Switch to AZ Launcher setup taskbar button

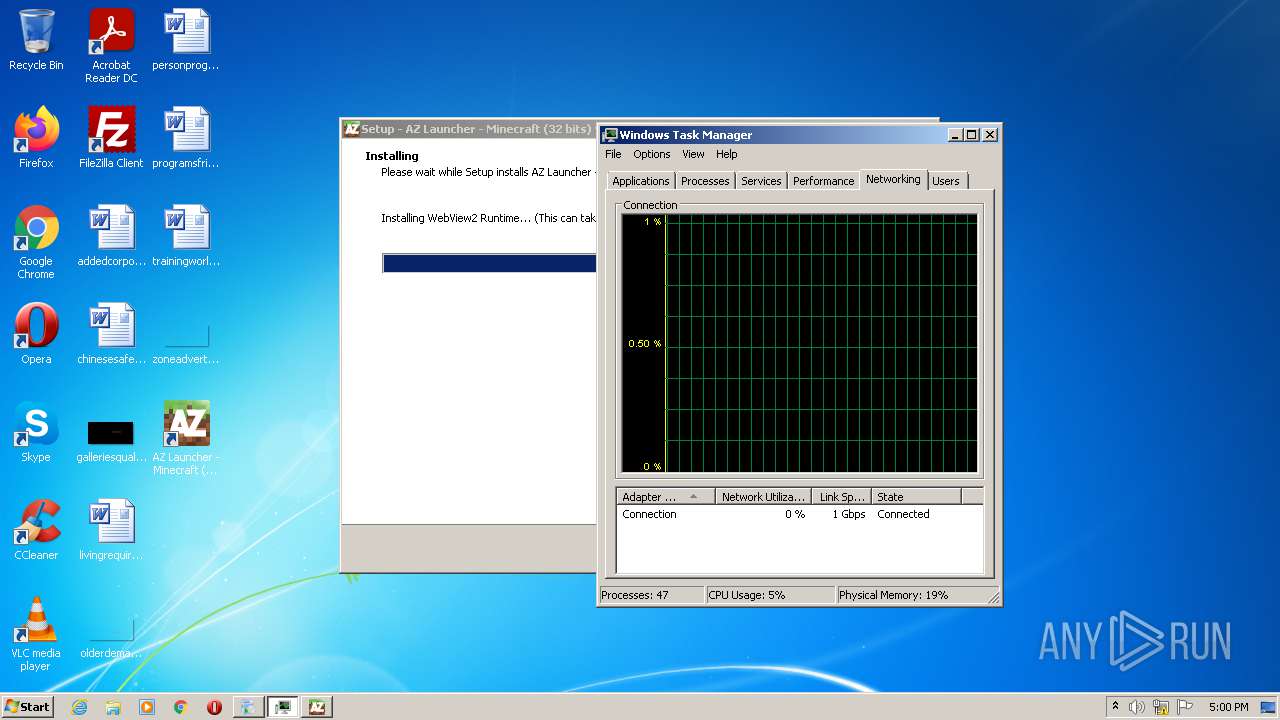pos(317,707)
